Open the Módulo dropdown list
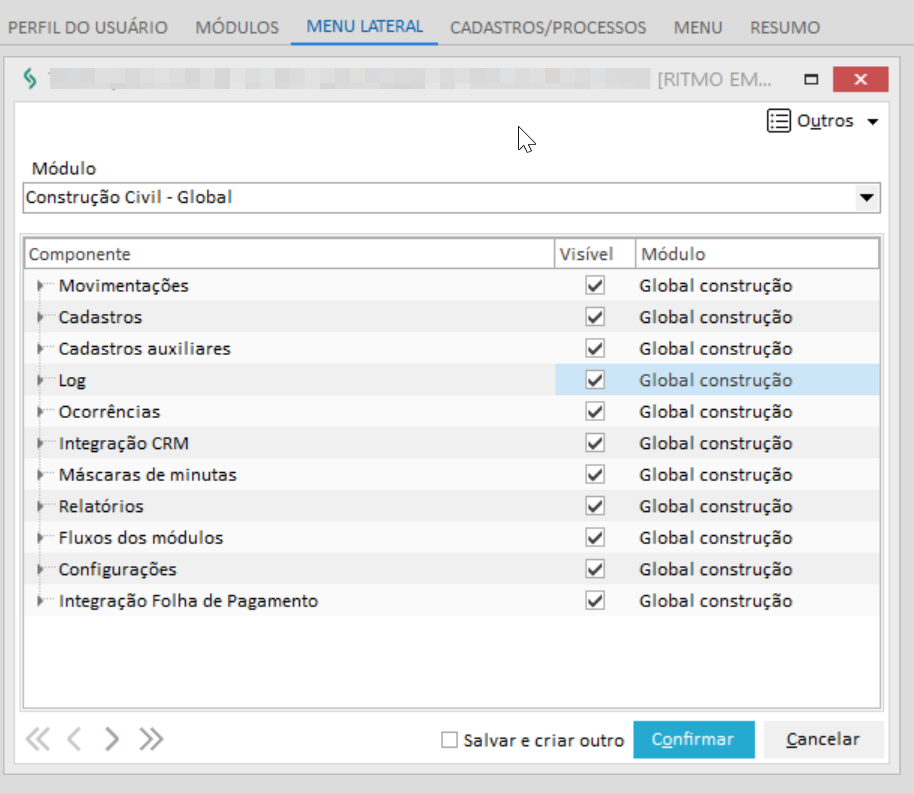The image size is (914, 794). (x=866, y=198)
